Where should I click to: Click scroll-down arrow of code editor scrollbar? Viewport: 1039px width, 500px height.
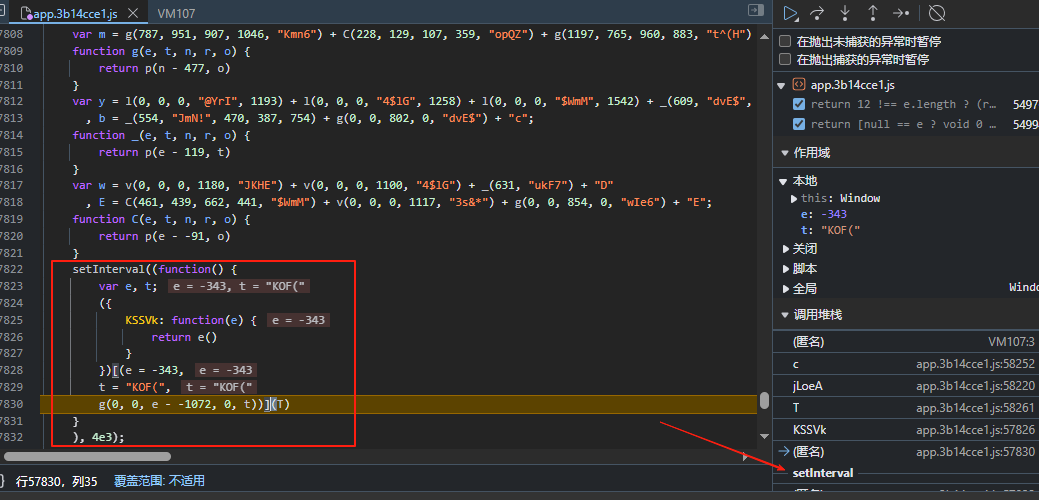763,436
